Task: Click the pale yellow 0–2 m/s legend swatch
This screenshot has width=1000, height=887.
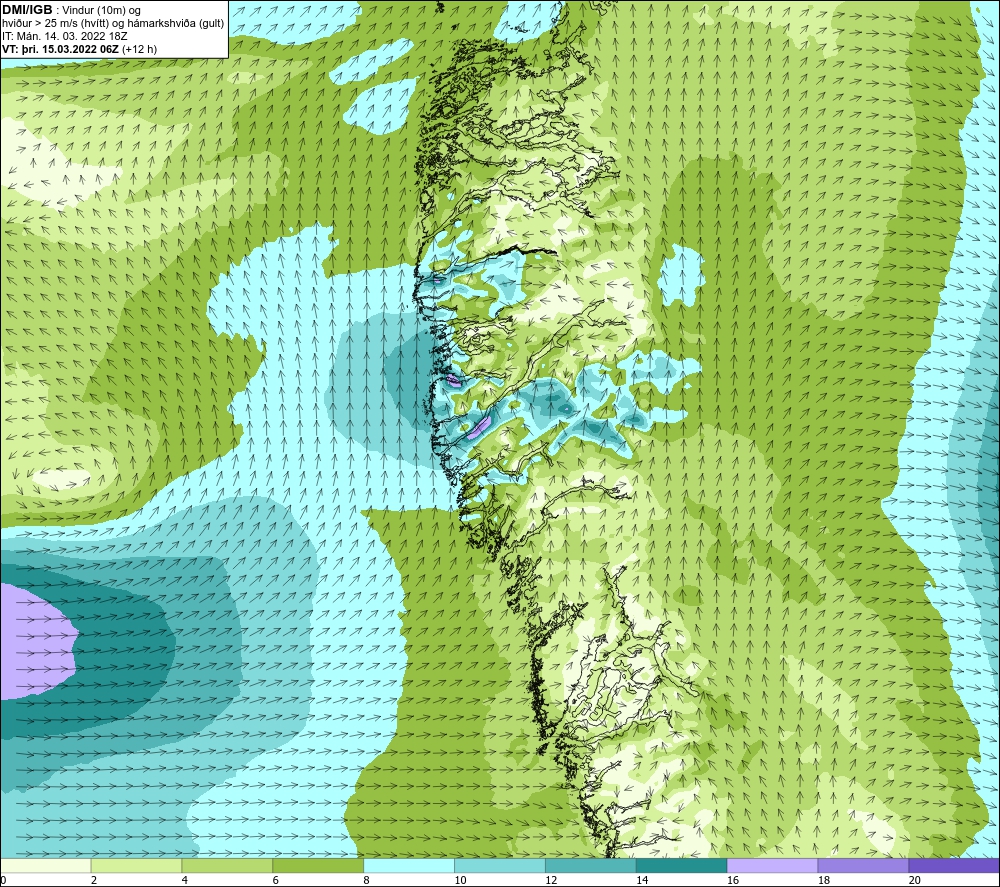Action: [45, 865]
